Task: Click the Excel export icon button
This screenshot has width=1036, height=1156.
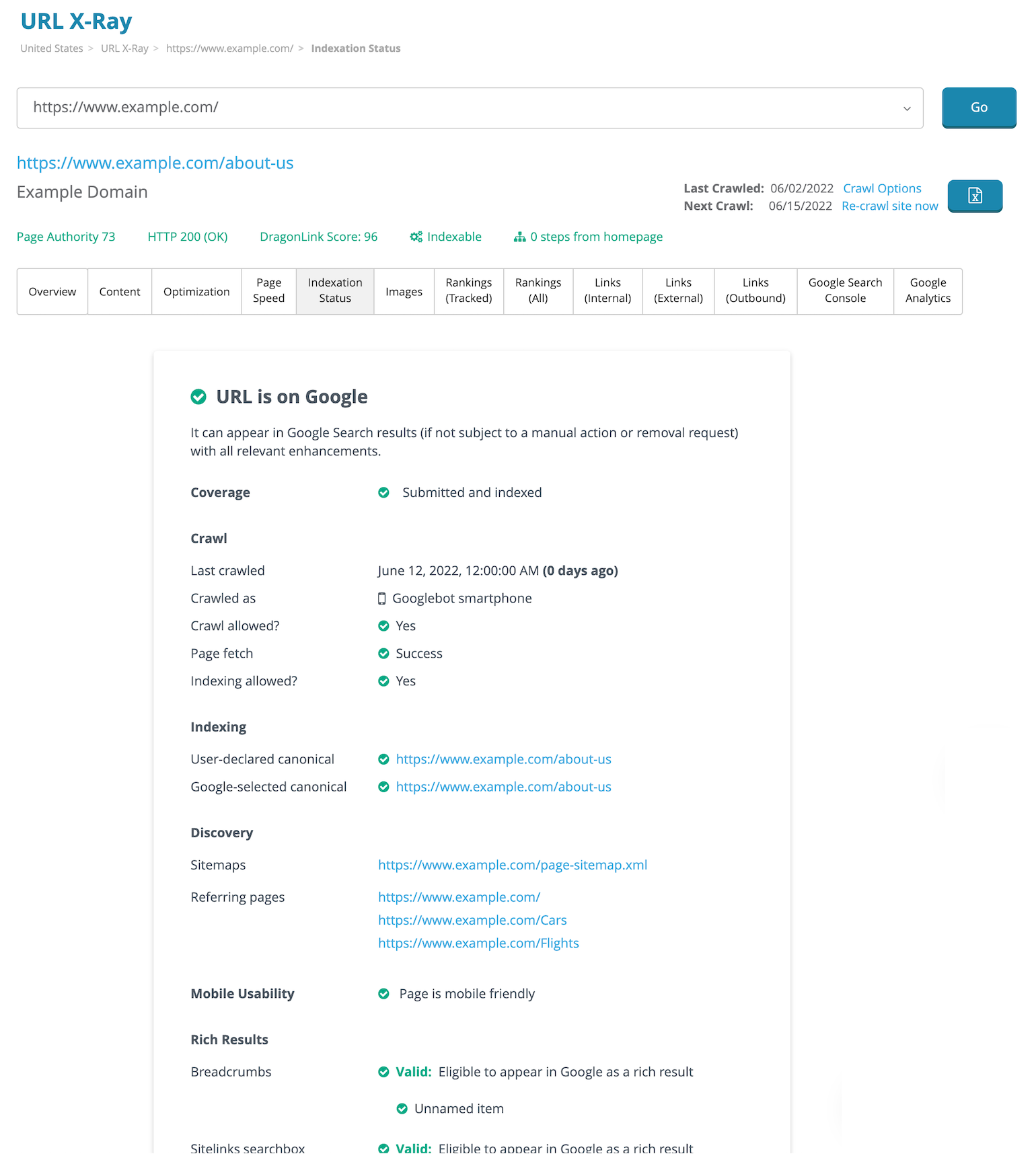Action: tap(975, 196)
